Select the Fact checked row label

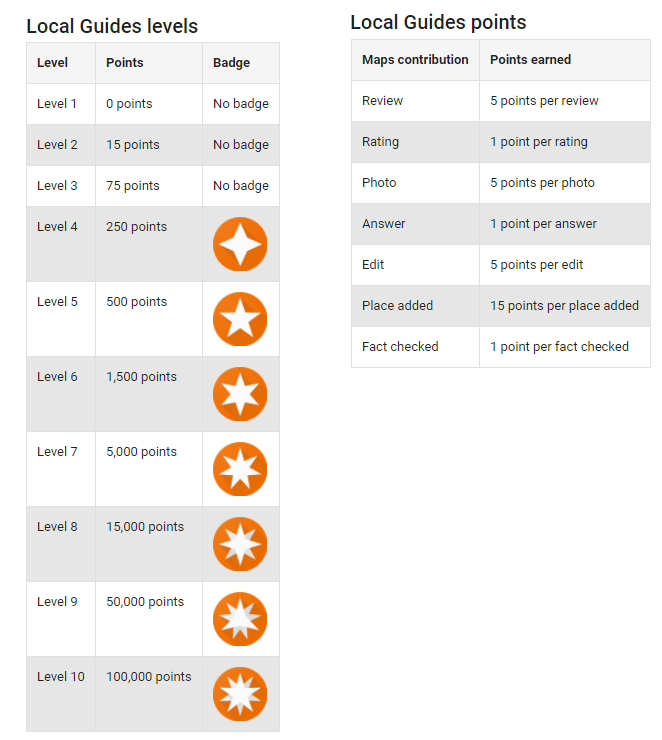pos(400,347)
